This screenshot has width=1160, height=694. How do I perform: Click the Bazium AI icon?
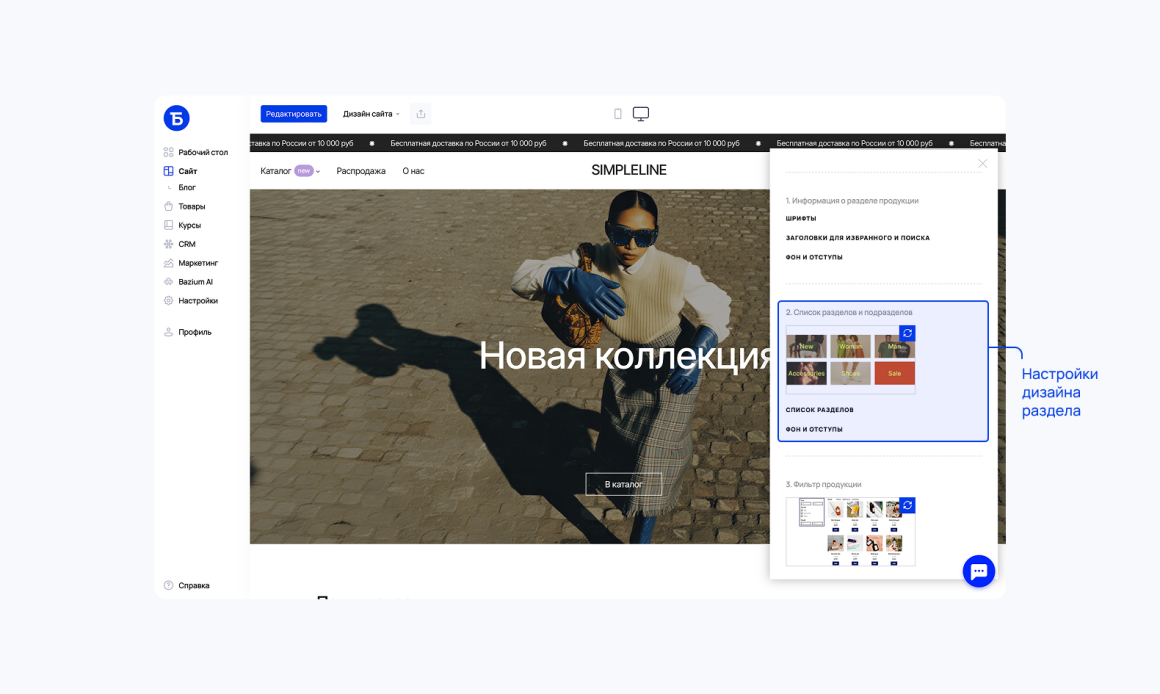tap(169, 282)
